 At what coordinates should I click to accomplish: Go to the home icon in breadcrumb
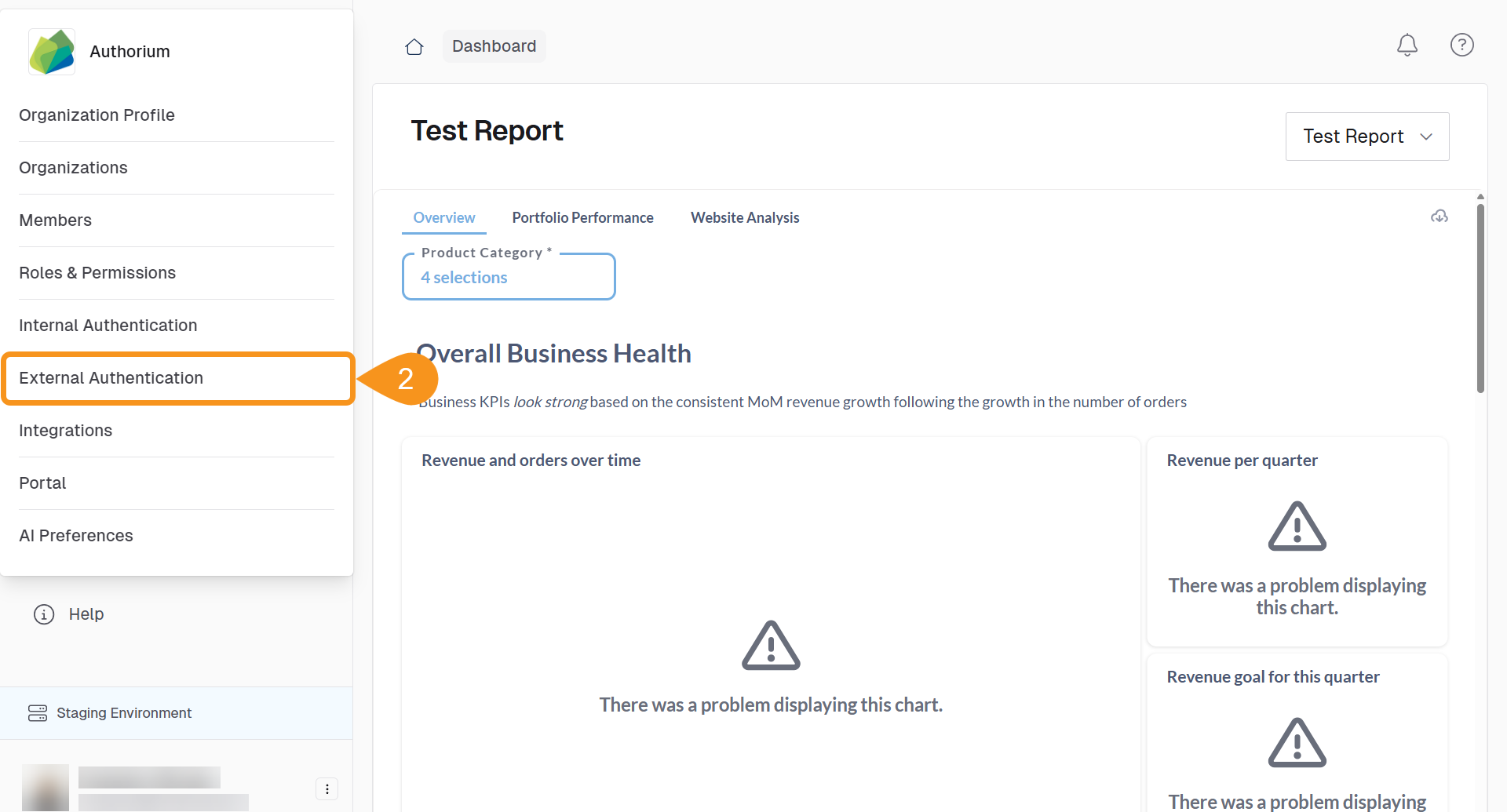414,47
